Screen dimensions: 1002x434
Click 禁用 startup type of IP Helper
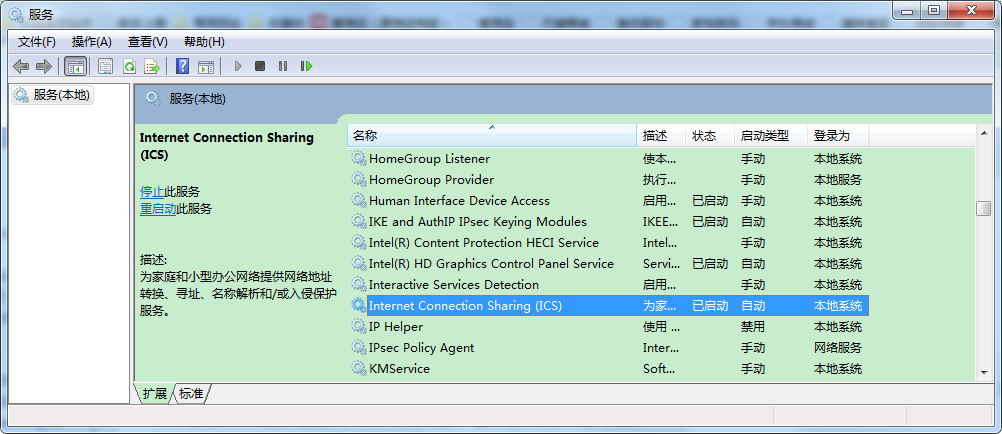753,327
